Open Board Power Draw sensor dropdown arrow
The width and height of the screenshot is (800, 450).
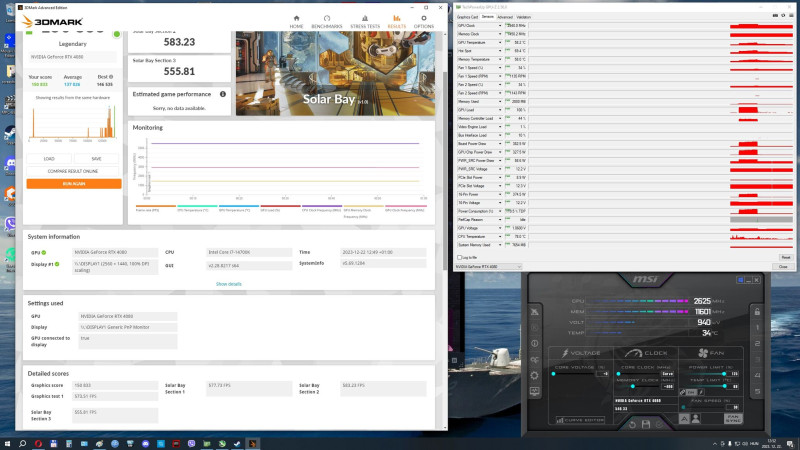click(x=499, y=144)
